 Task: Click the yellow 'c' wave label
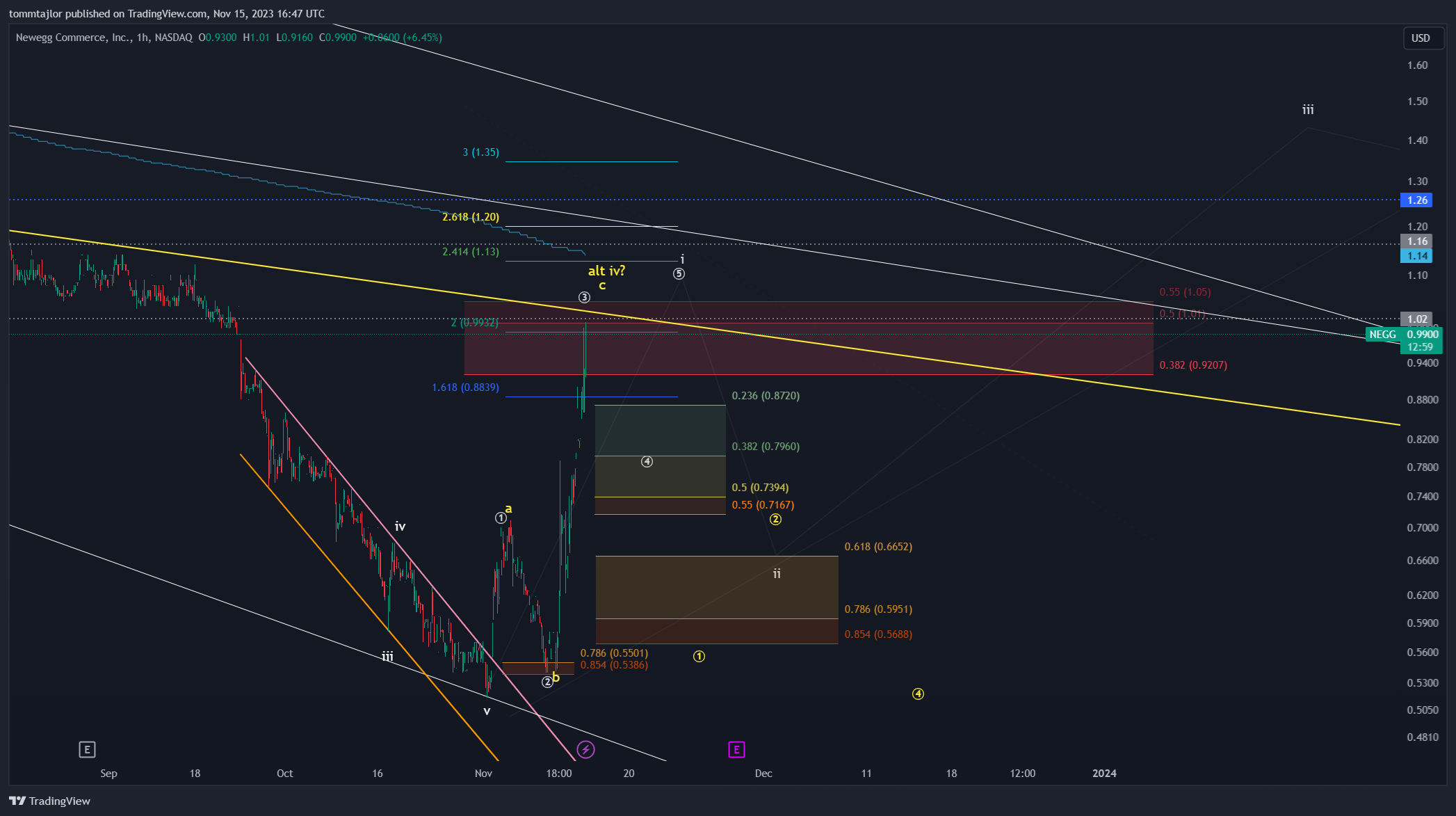pos(602,285)
